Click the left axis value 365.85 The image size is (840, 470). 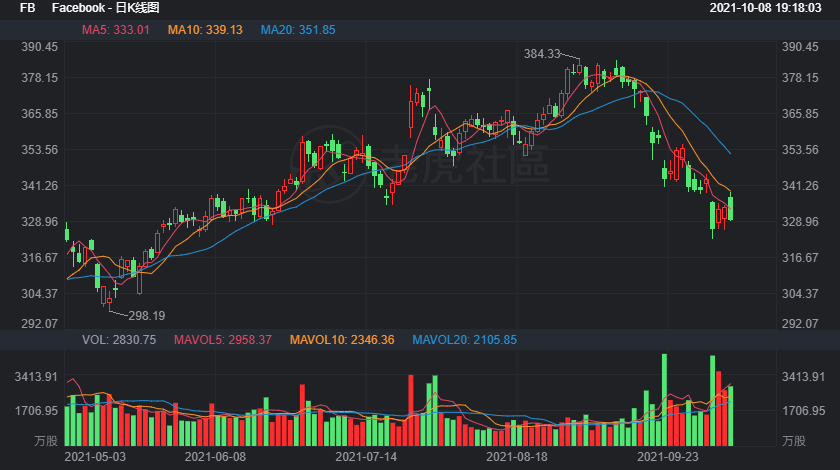pyautogui.click(x=40, y=114)
